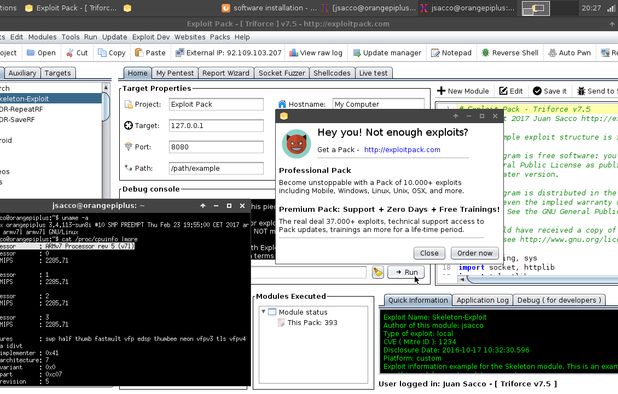Switch to the Targets tab

tap(58, 73)
